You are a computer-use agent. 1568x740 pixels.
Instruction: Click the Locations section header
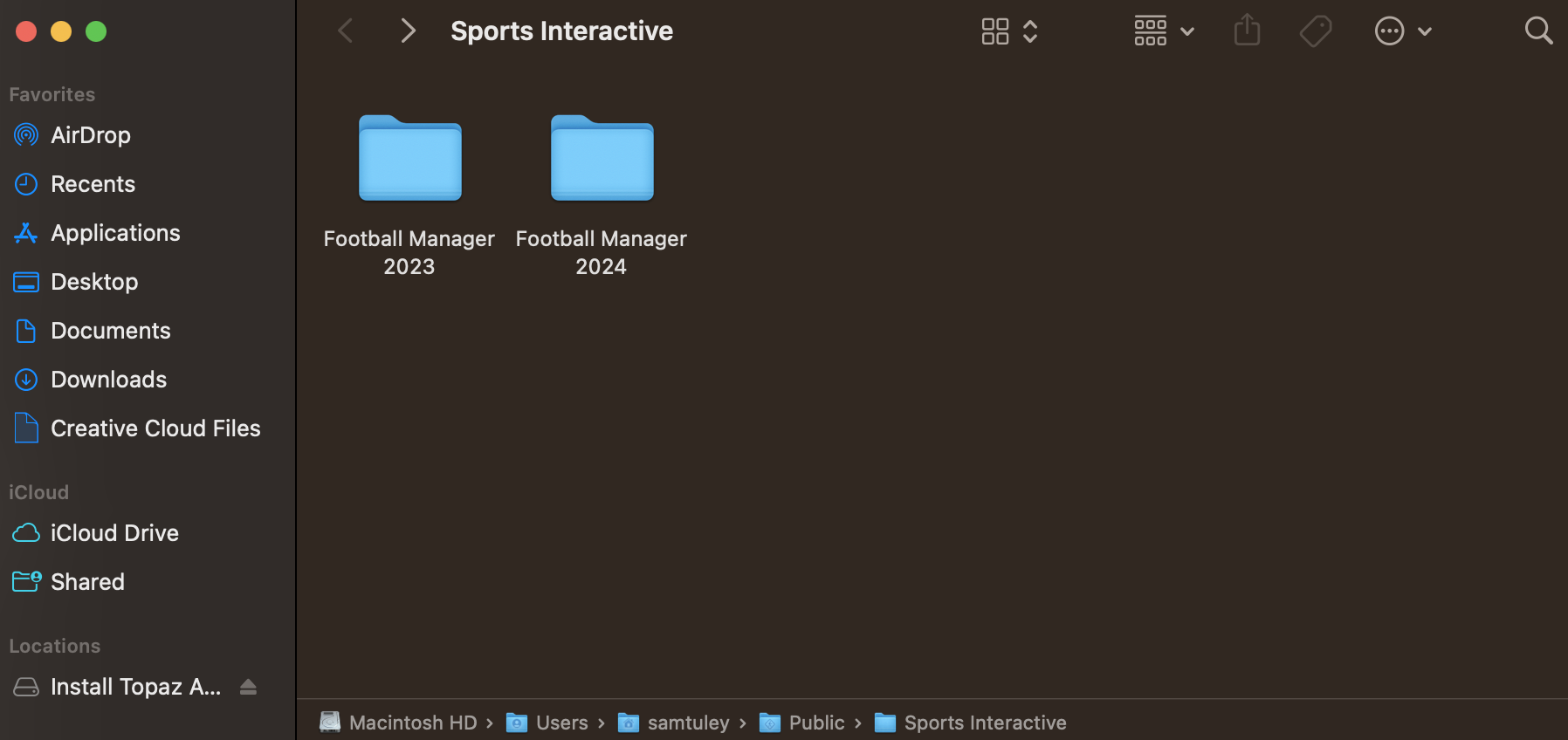[54, 646]
